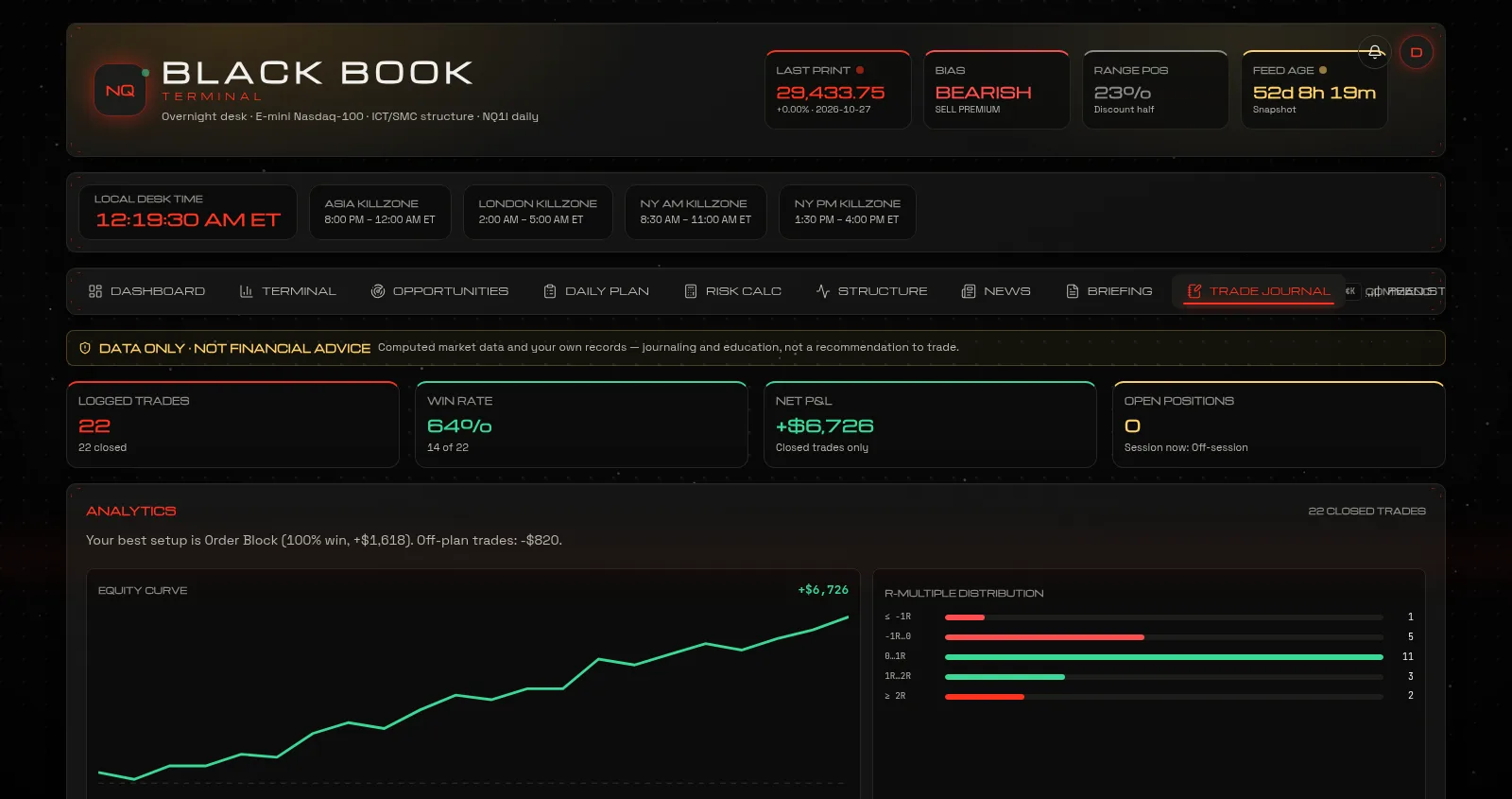Select the NY PM Killzone card
This screenshot has width=1512, height=799.
pos(848,212)
